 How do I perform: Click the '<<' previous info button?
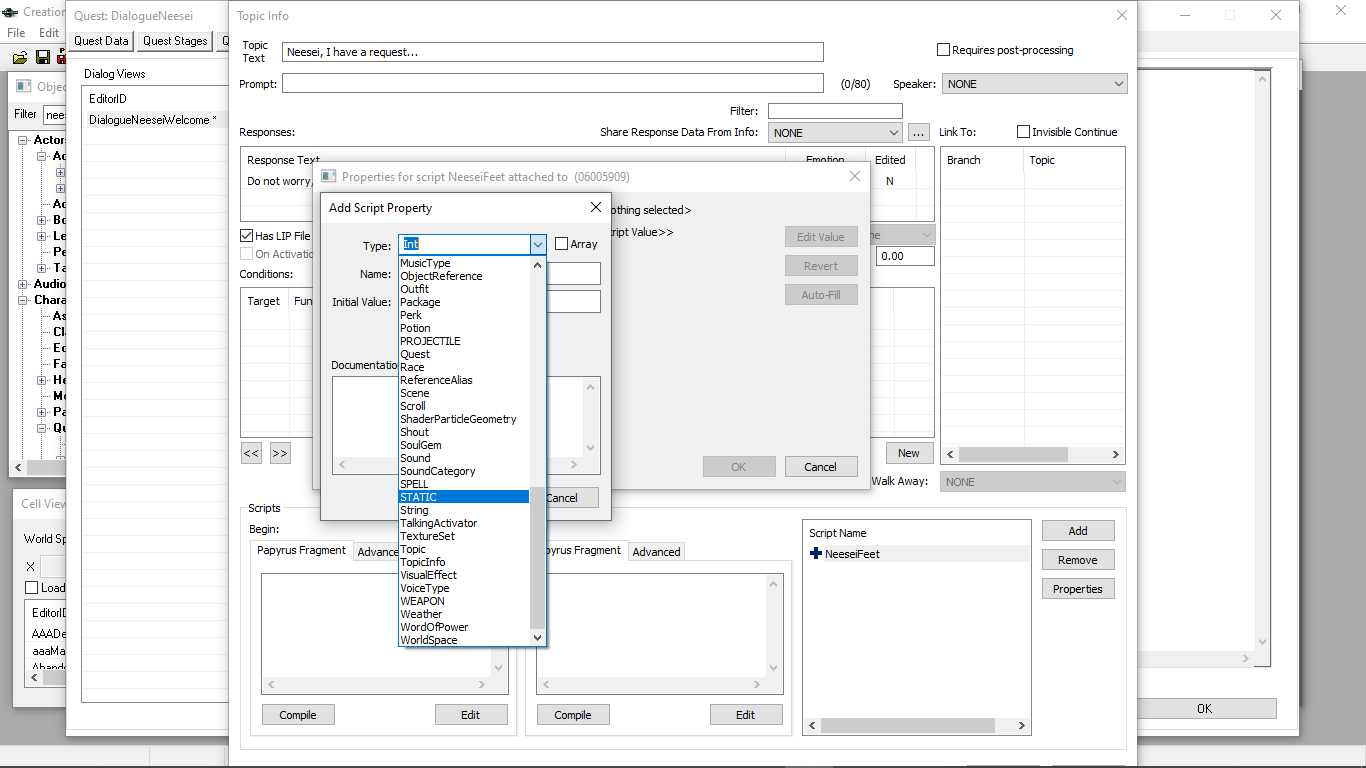pos(251,453)
